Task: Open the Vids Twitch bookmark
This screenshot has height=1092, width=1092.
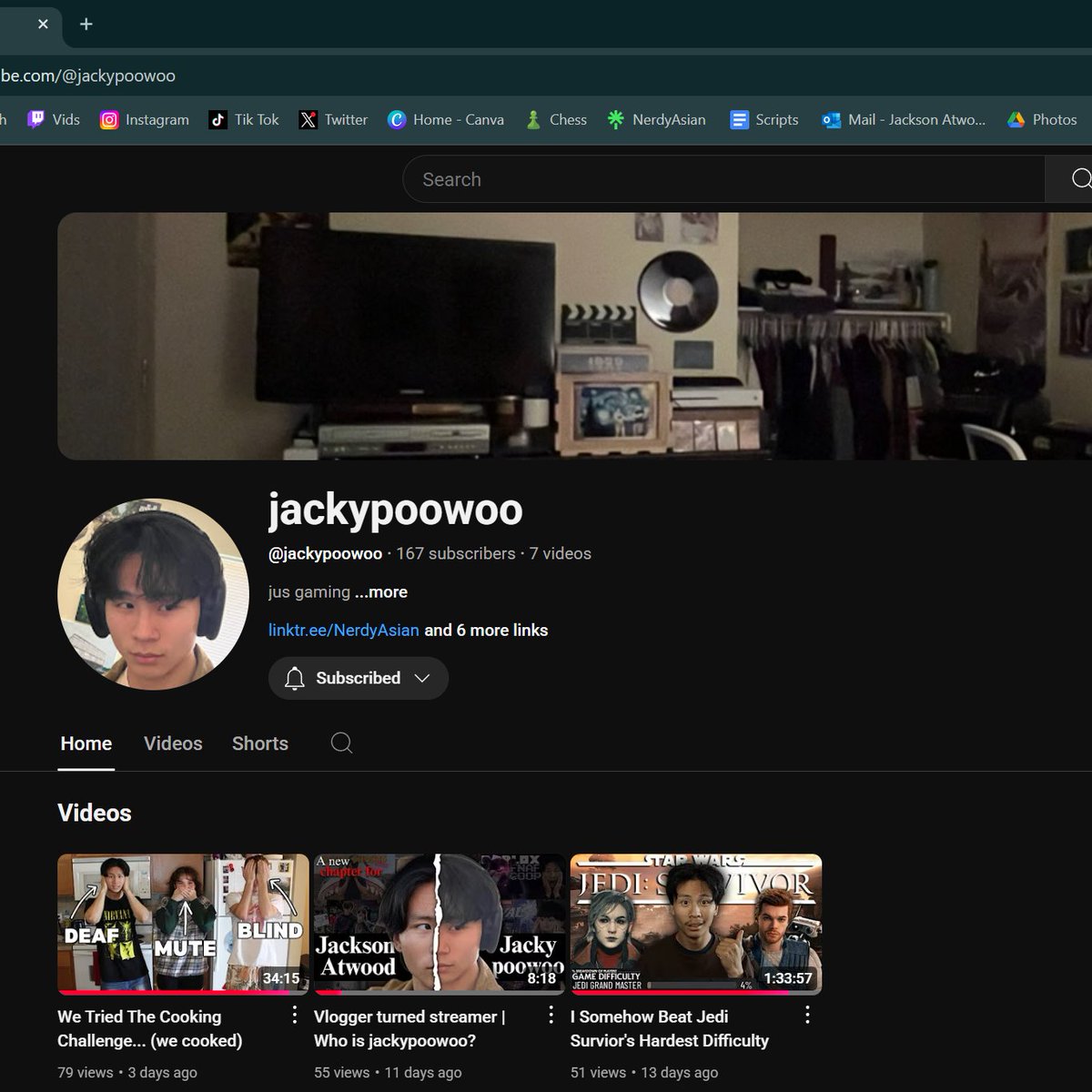Action: click(x=54, y=119)
